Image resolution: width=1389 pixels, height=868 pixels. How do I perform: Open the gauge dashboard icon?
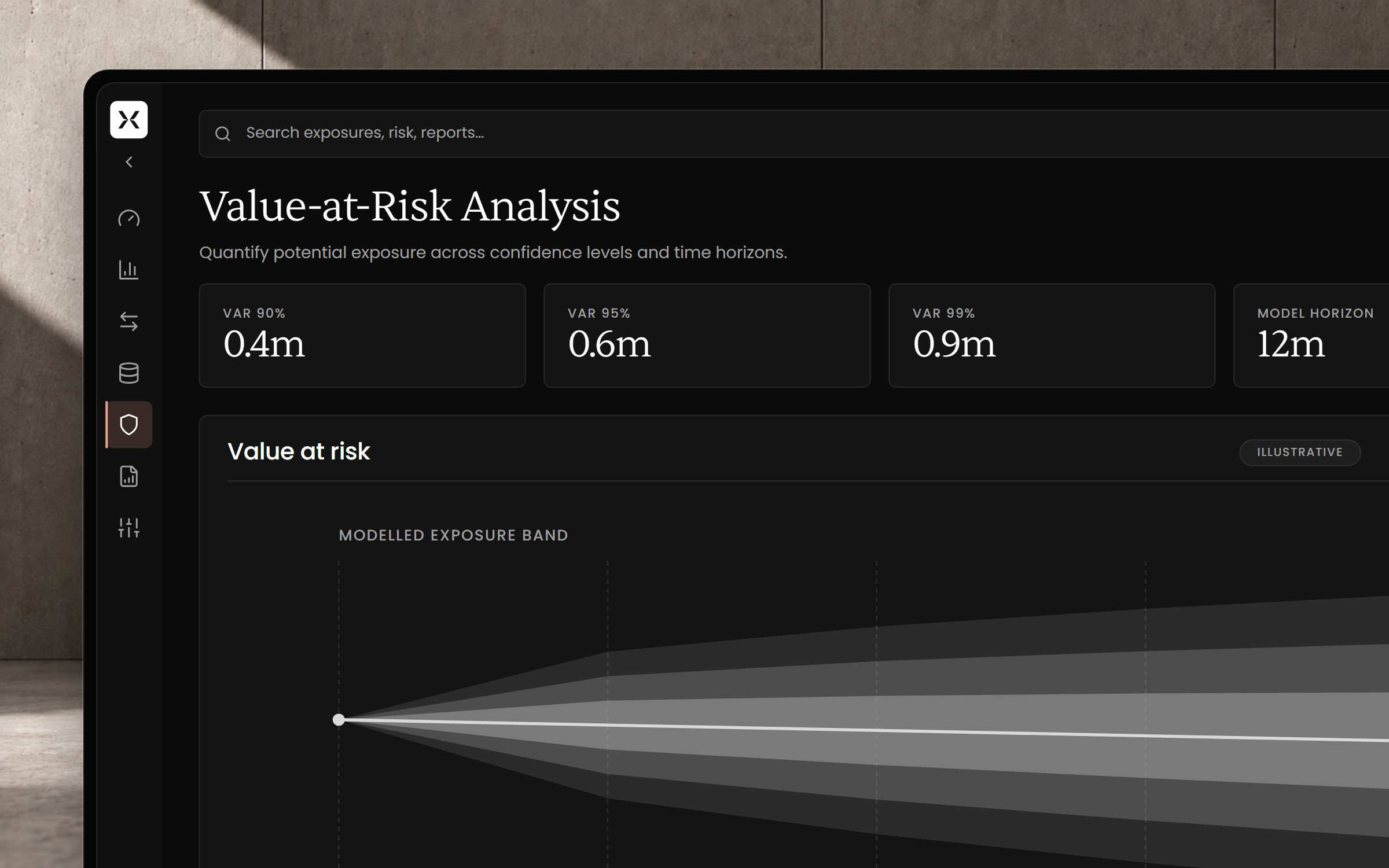[x=128, y=218]
